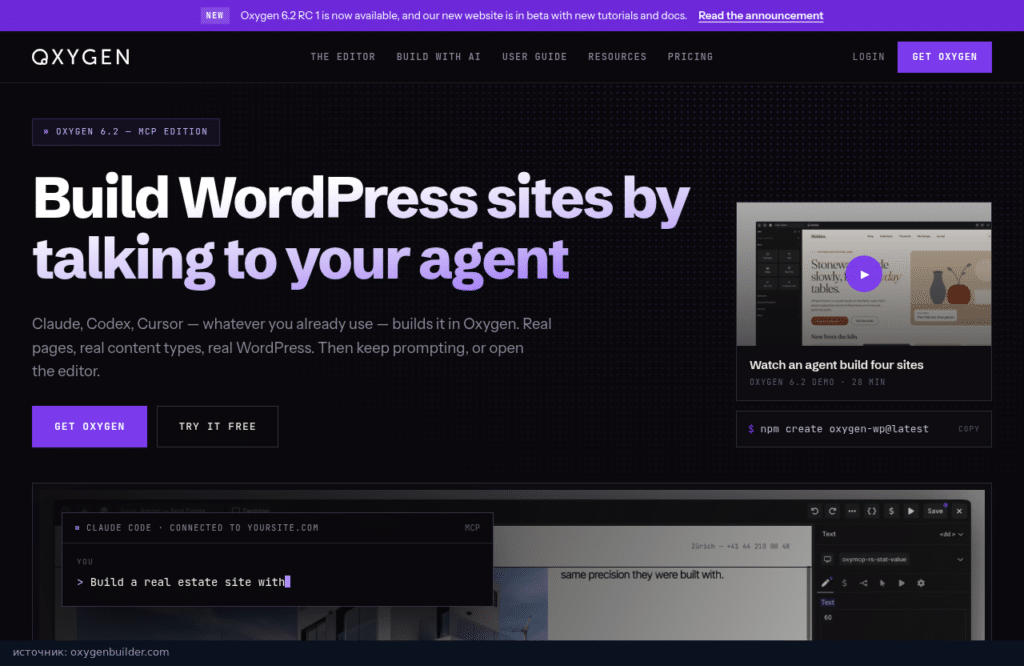Expand the oxymcp-rs-stat-value selector dropdown

(960, 560)
